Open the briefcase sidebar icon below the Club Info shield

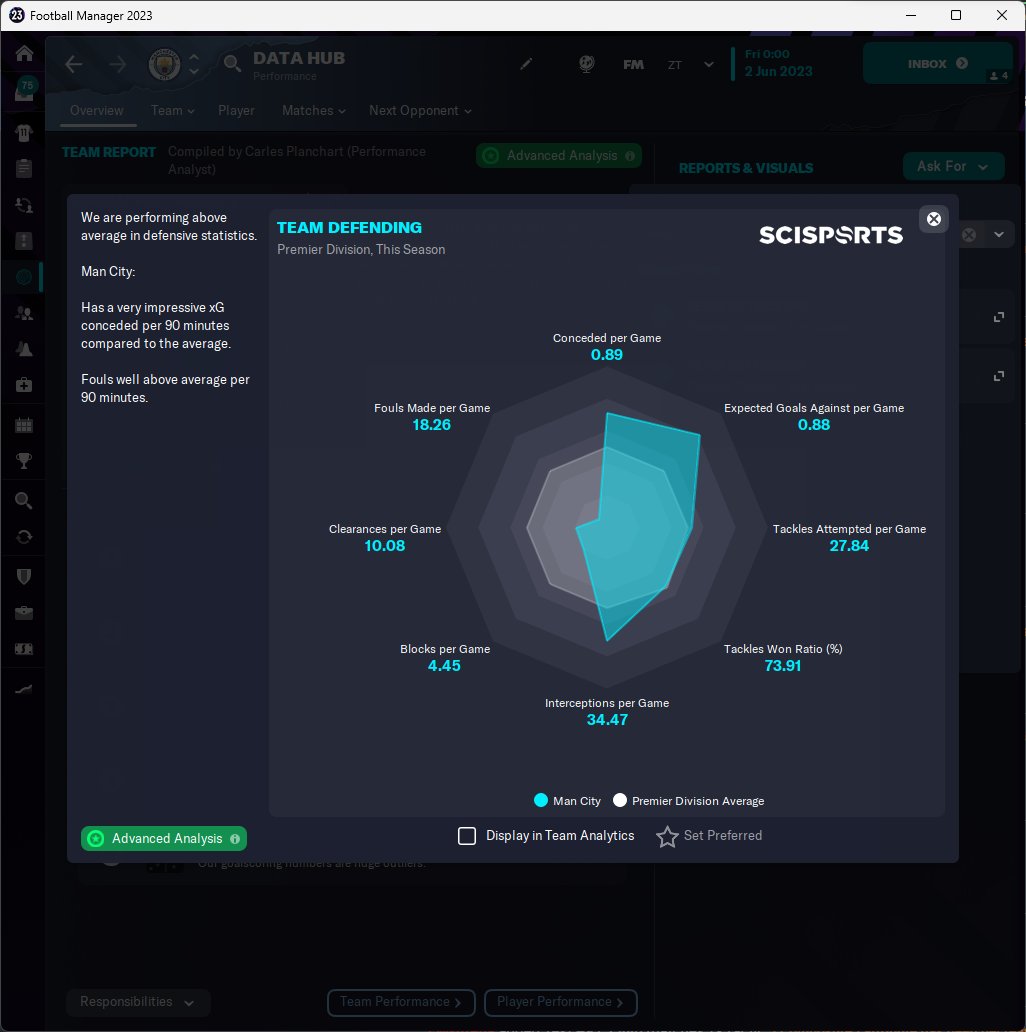pyautogui.click(x=24, y=613)
